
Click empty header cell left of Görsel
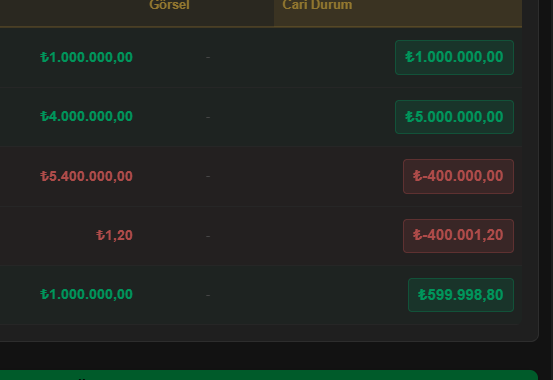coord(71,11)
